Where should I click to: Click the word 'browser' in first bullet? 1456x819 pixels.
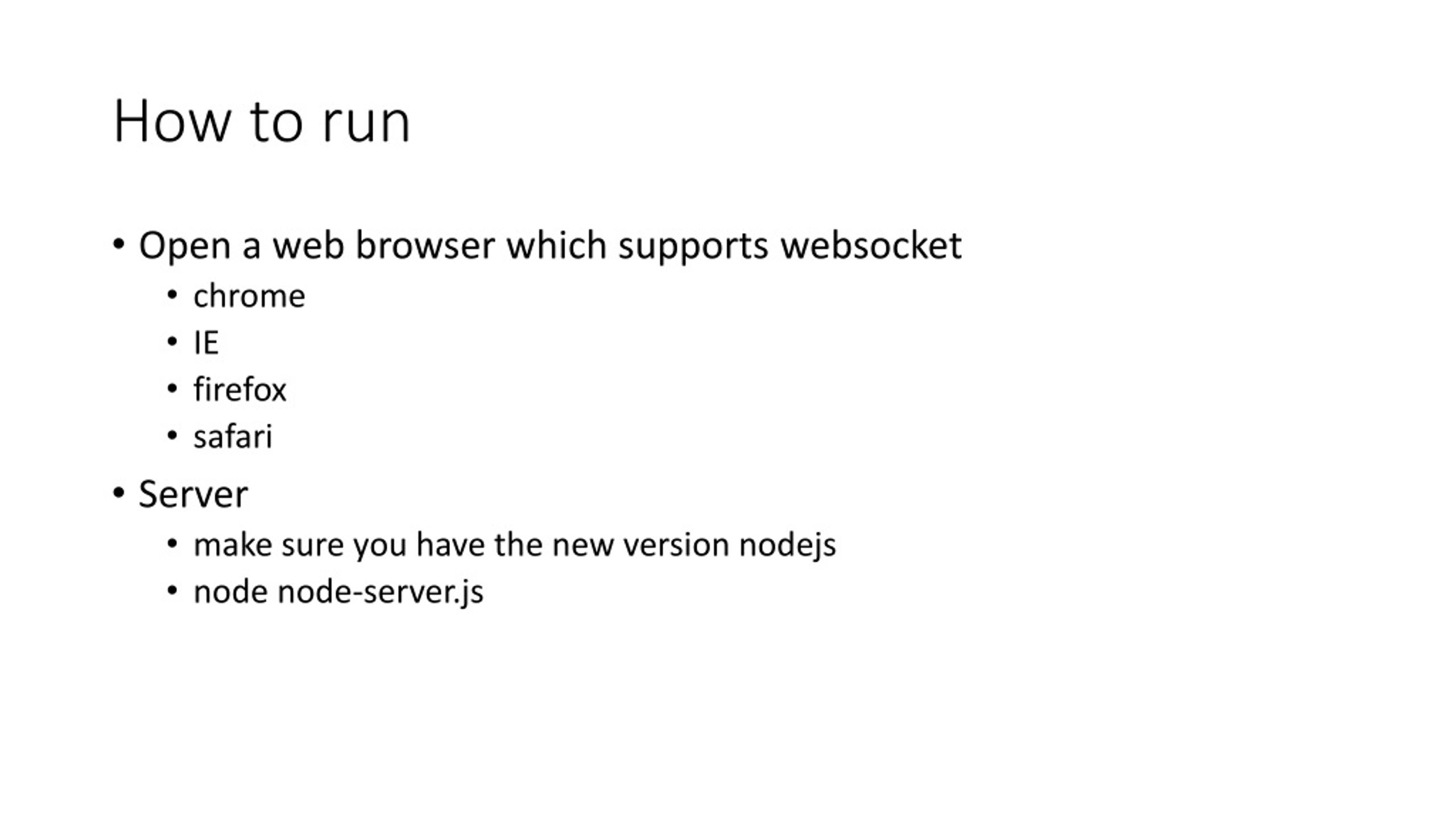[x=425, y=246]
